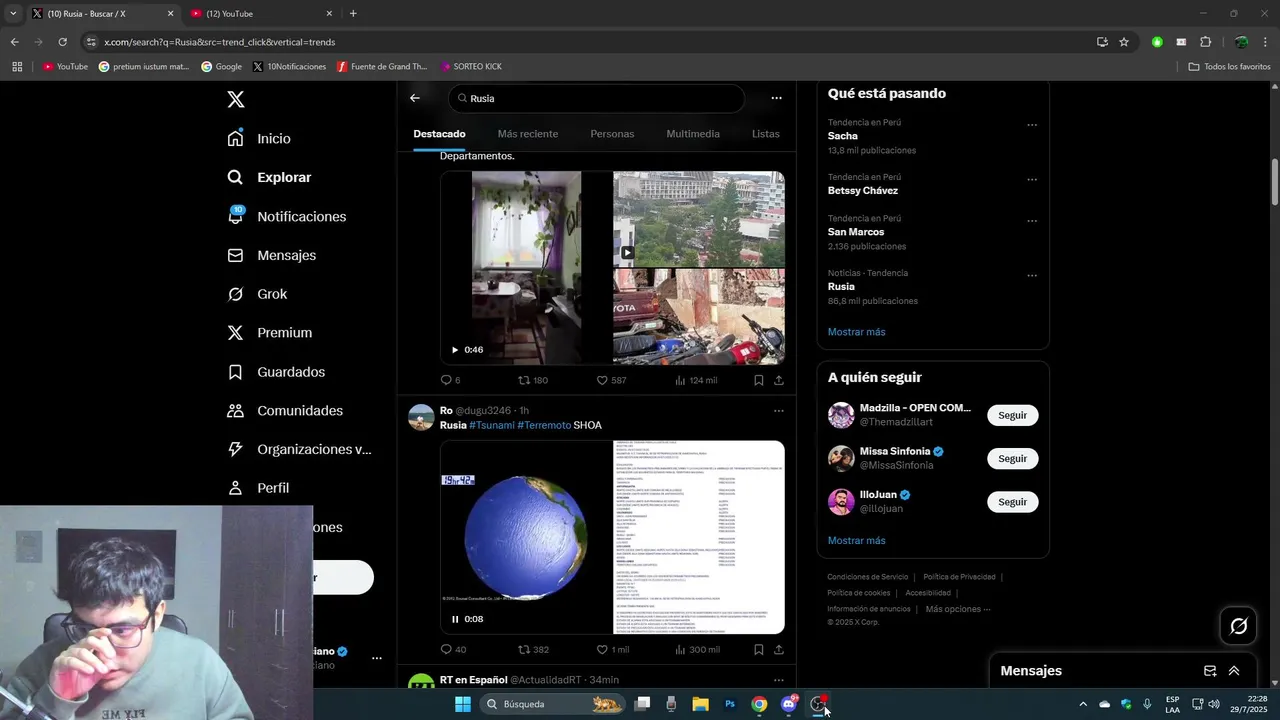Click the #Tsunami hashtag
The height and width of the screenshot is (720, 1280).
click(491, 425)
